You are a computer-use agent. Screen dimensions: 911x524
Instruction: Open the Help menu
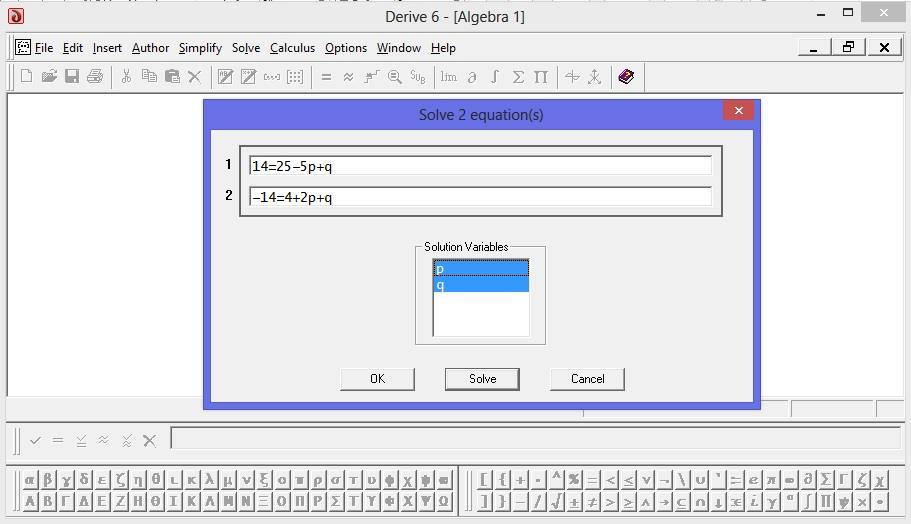click(443, 48)
